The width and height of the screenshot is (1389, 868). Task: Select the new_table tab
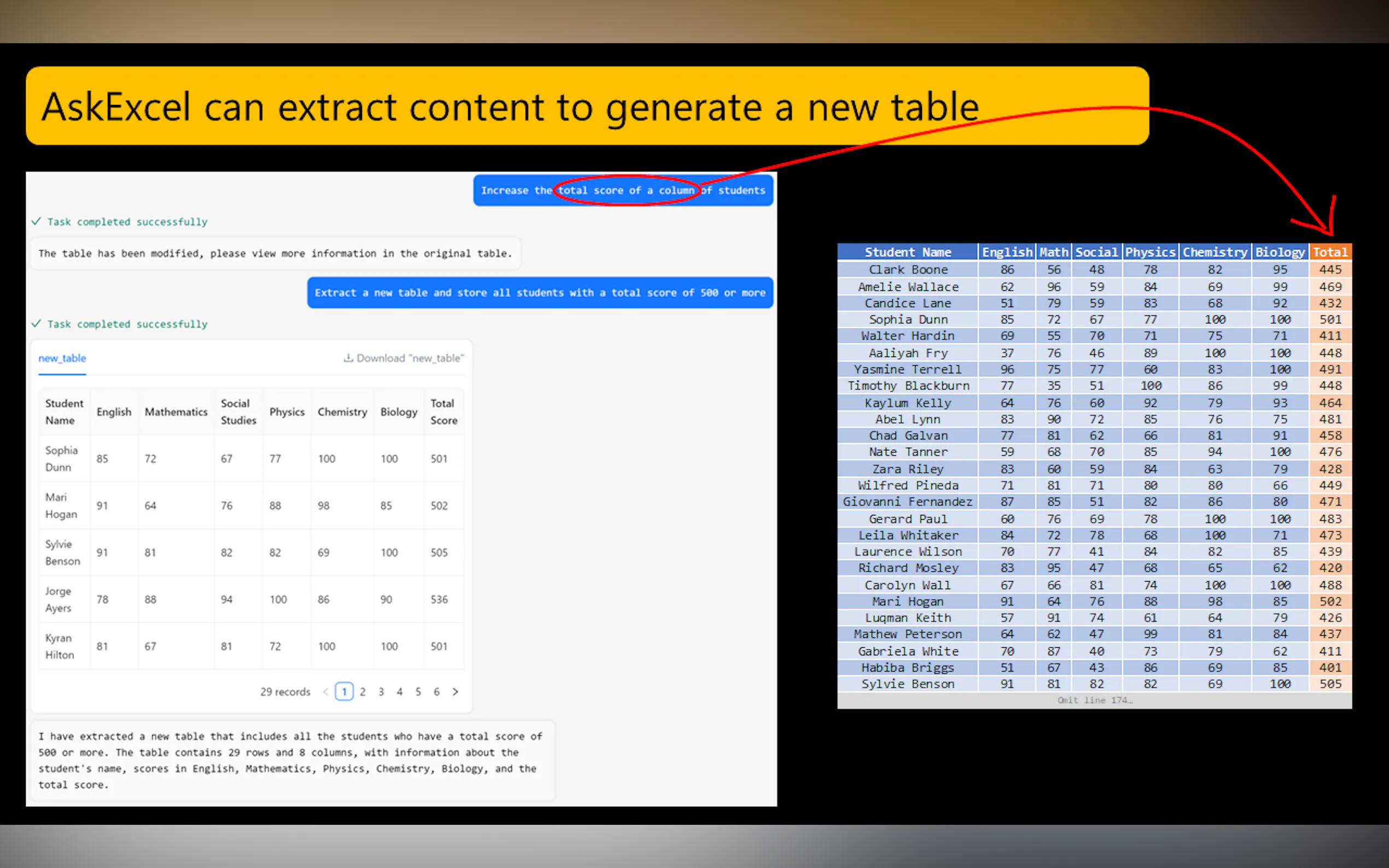62,358
